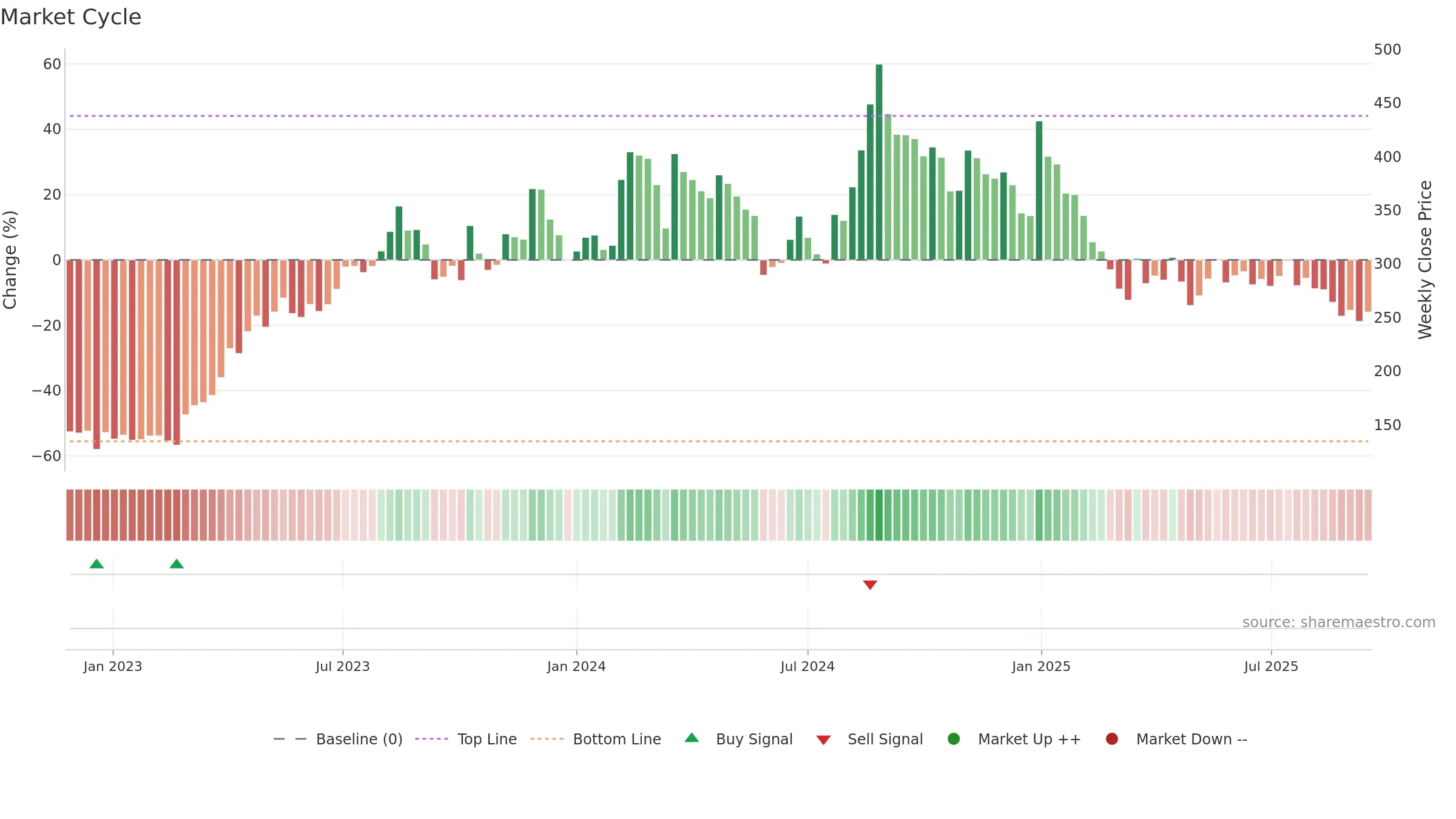Viewport: 1456px width, 819px height.
Task: Click the lowest red bar near minus 58 percent
Action: pyautogui.click(x=96, y=354)
